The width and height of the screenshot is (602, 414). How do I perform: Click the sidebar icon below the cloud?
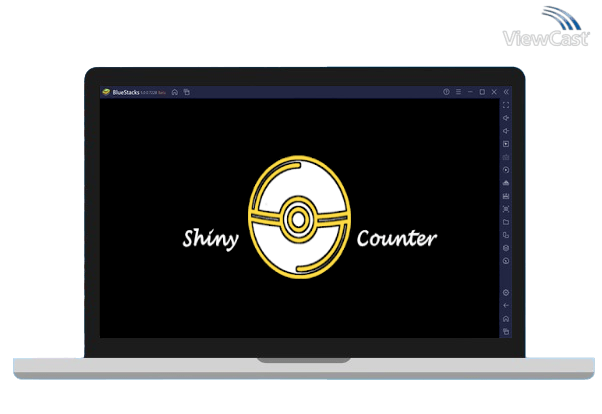click(x=506, y=196)
